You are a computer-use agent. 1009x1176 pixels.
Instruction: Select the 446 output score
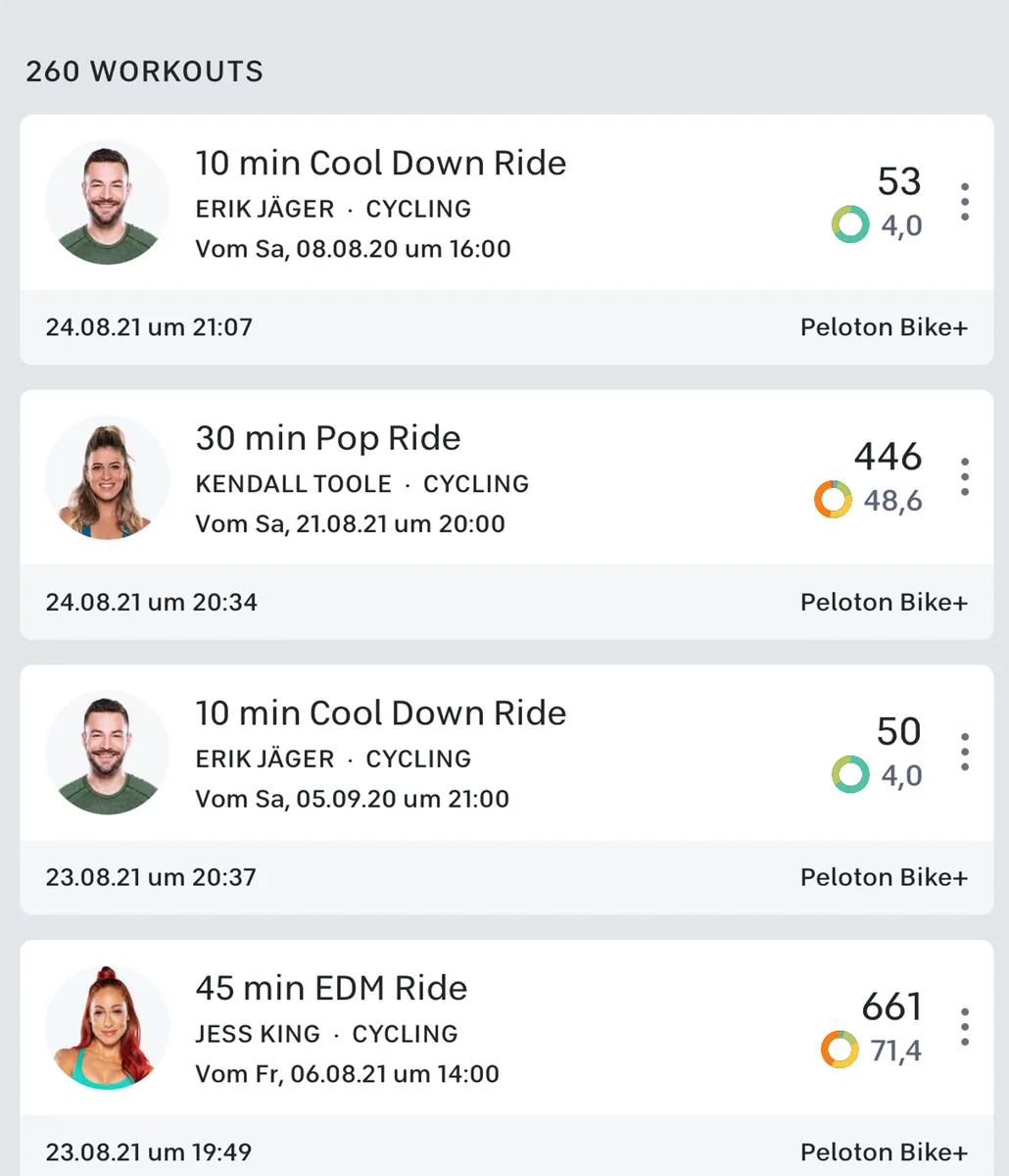tap(888, 457)
